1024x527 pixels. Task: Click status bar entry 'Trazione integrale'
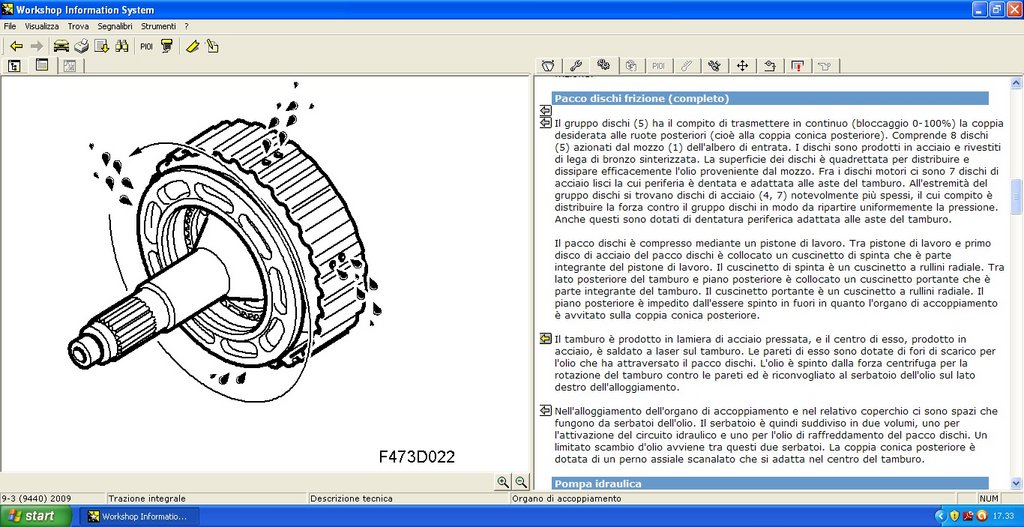[148, 498]
